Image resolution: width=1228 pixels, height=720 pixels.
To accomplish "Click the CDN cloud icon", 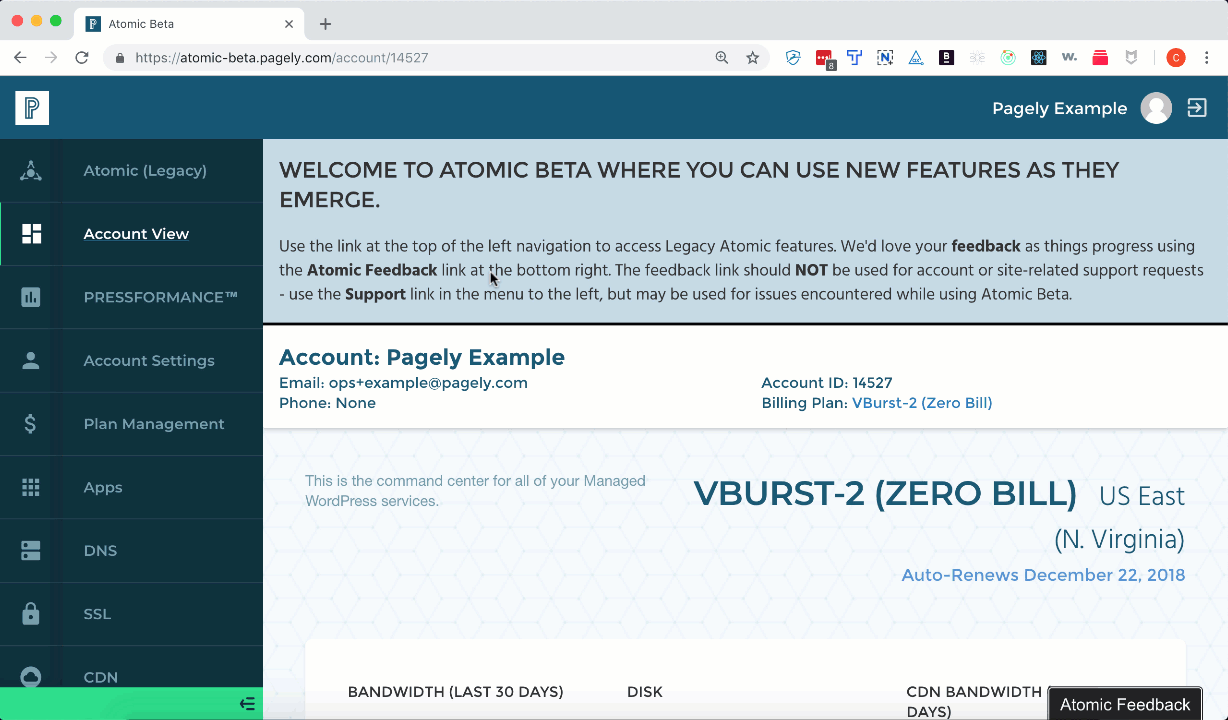I will click(31, 677).
